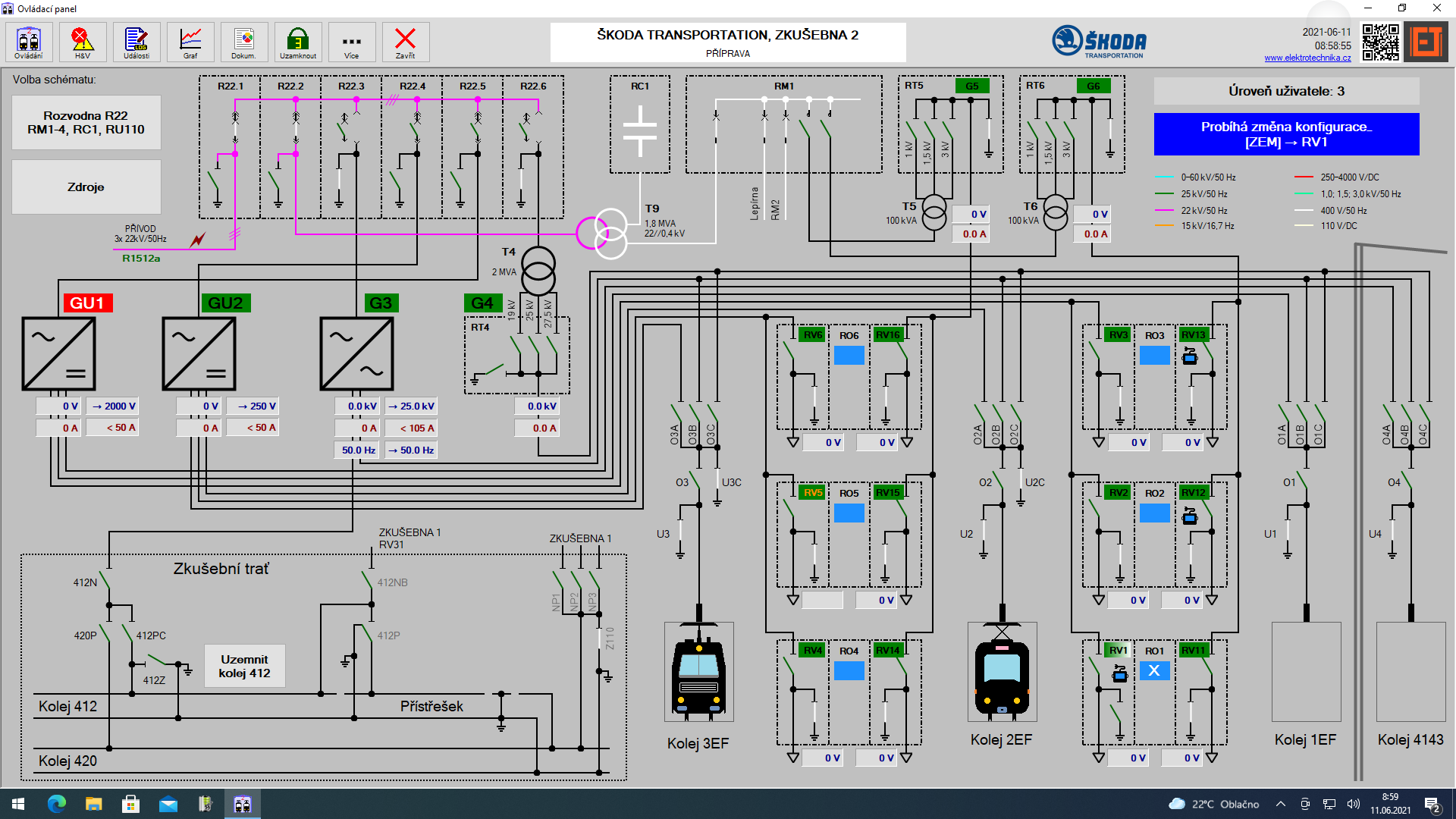The image size is (1456, 819).
Task: Click the RO5 blue indicator box
Action: [849, 513]
